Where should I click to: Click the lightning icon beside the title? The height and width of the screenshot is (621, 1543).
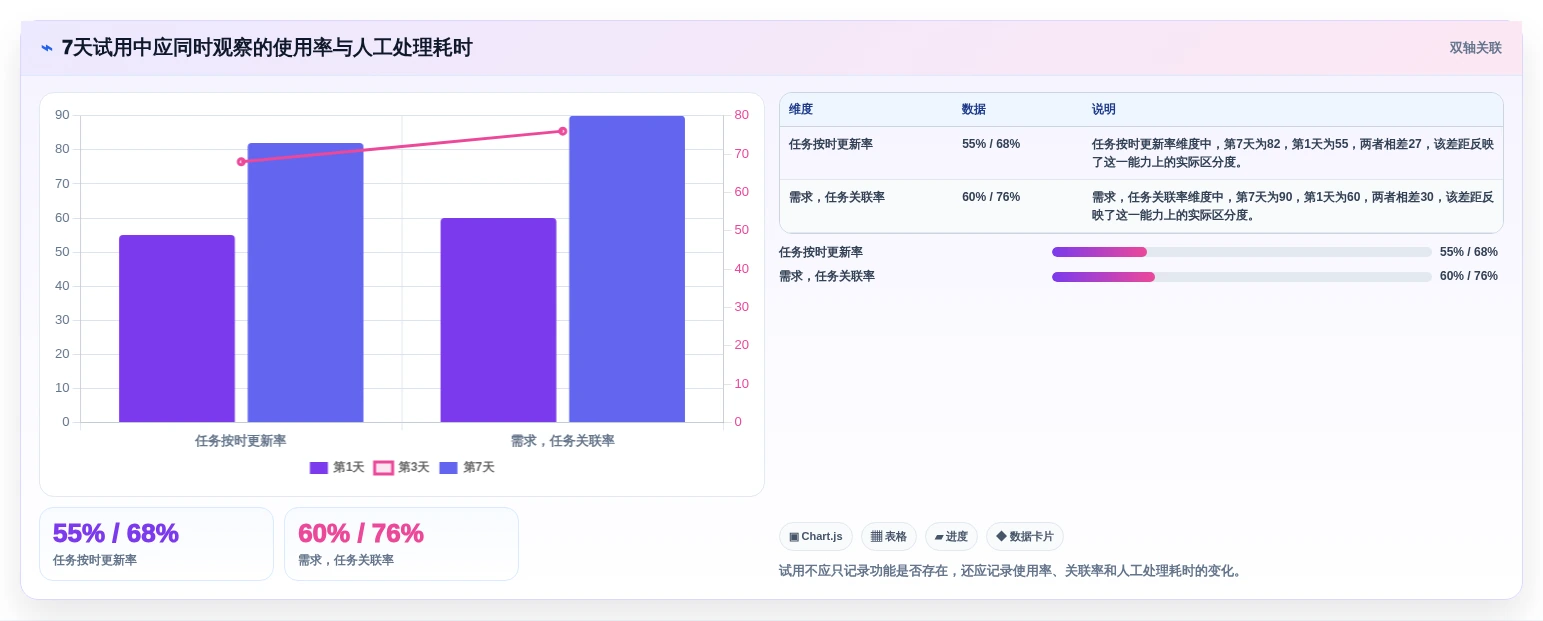point(47,48)
